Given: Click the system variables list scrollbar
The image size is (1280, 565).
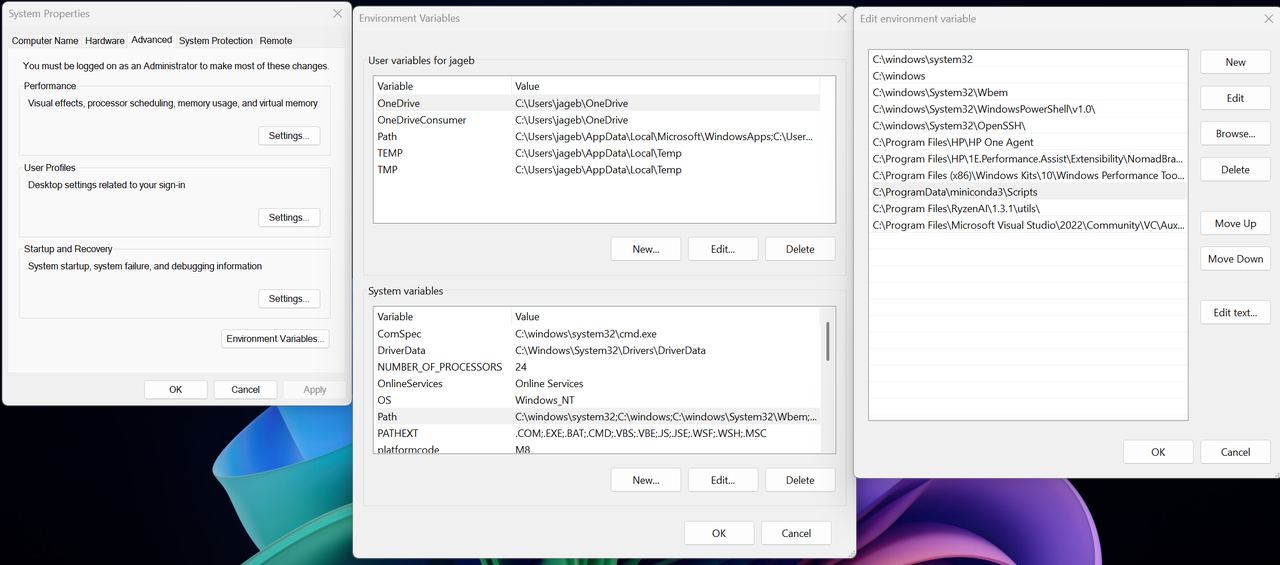Looking at the screenshot, I should point(828,342).
